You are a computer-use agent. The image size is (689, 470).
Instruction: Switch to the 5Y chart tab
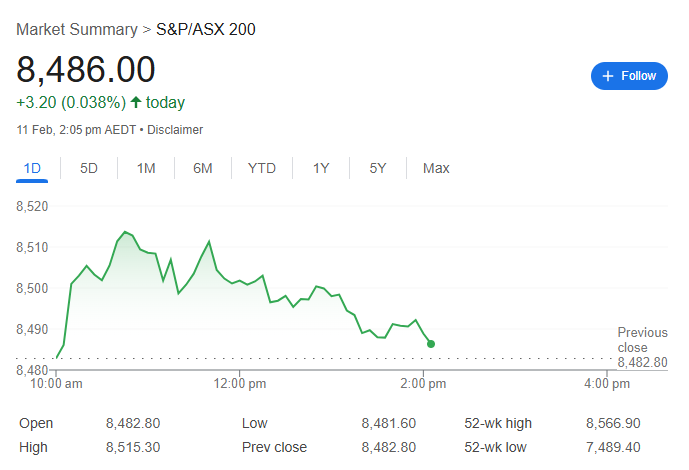[377, 168]
